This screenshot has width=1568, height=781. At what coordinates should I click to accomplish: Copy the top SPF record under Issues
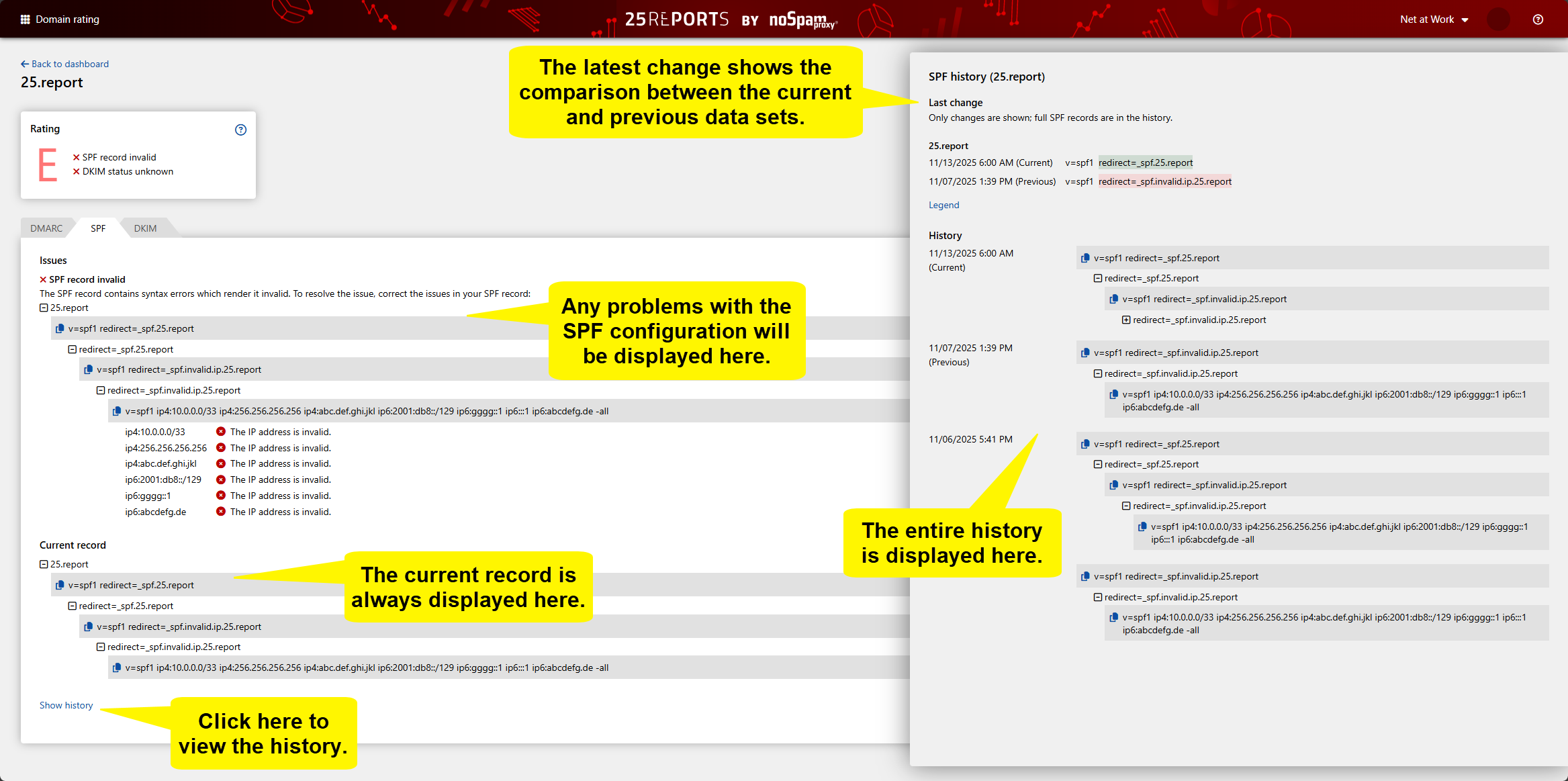click(x=60, y=328)
